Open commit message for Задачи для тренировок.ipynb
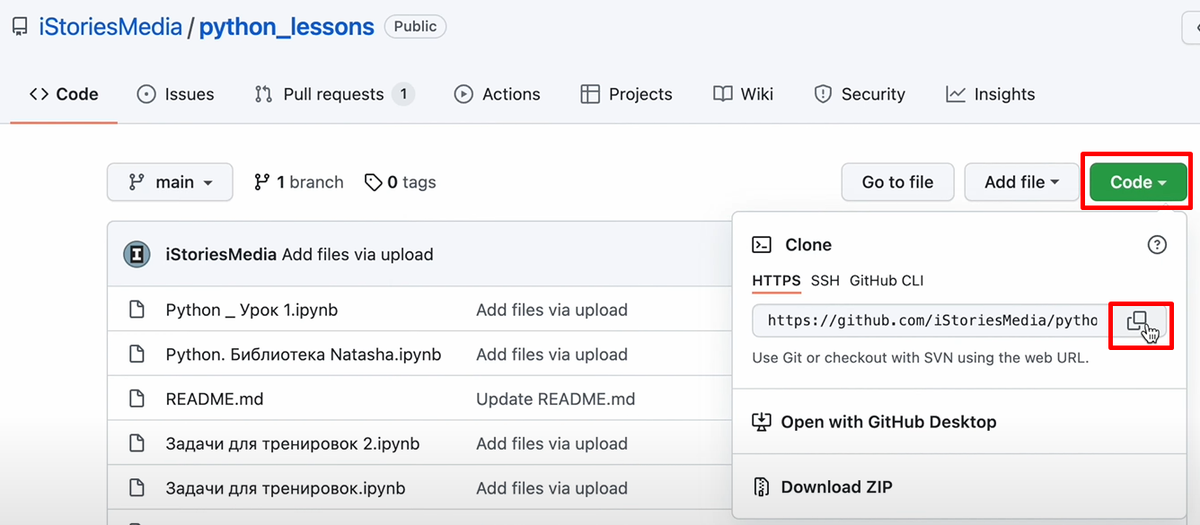The image size is (1200, 525). pyautogui.click(x=552, y=488)
